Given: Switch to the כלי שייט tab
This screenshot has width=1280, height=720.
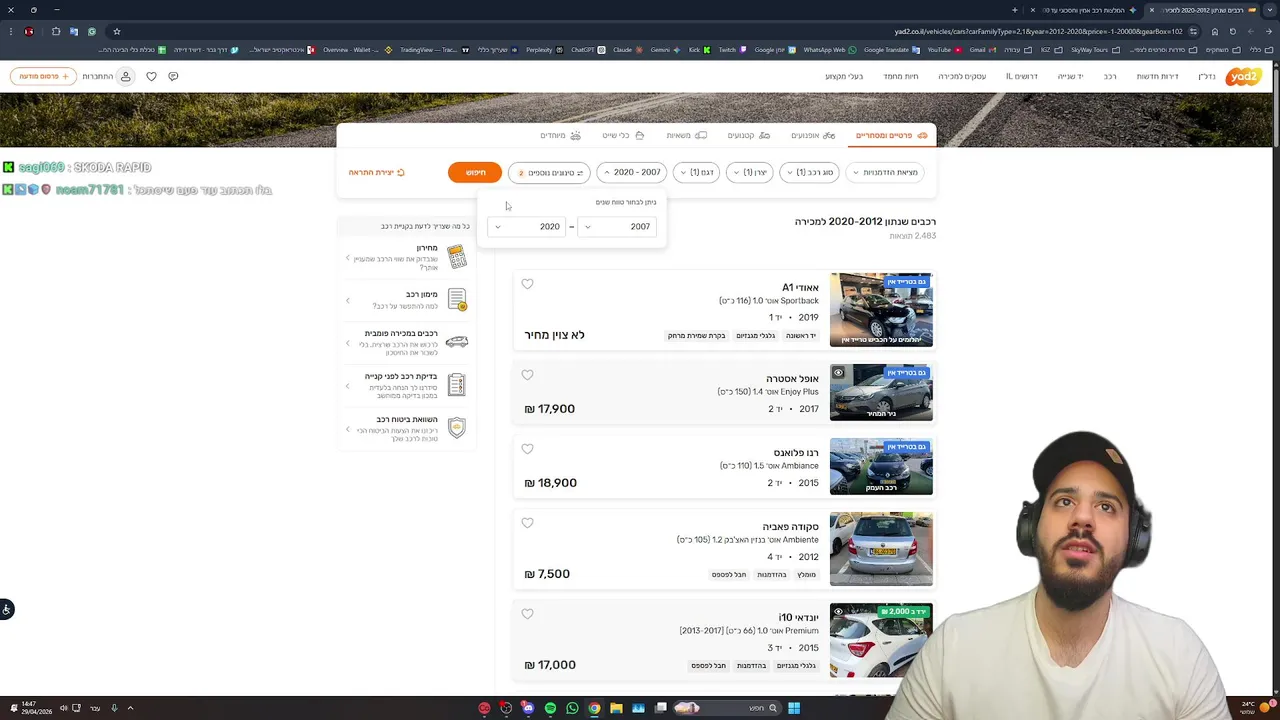Looking at the screenshot, I should coord(623,135).
